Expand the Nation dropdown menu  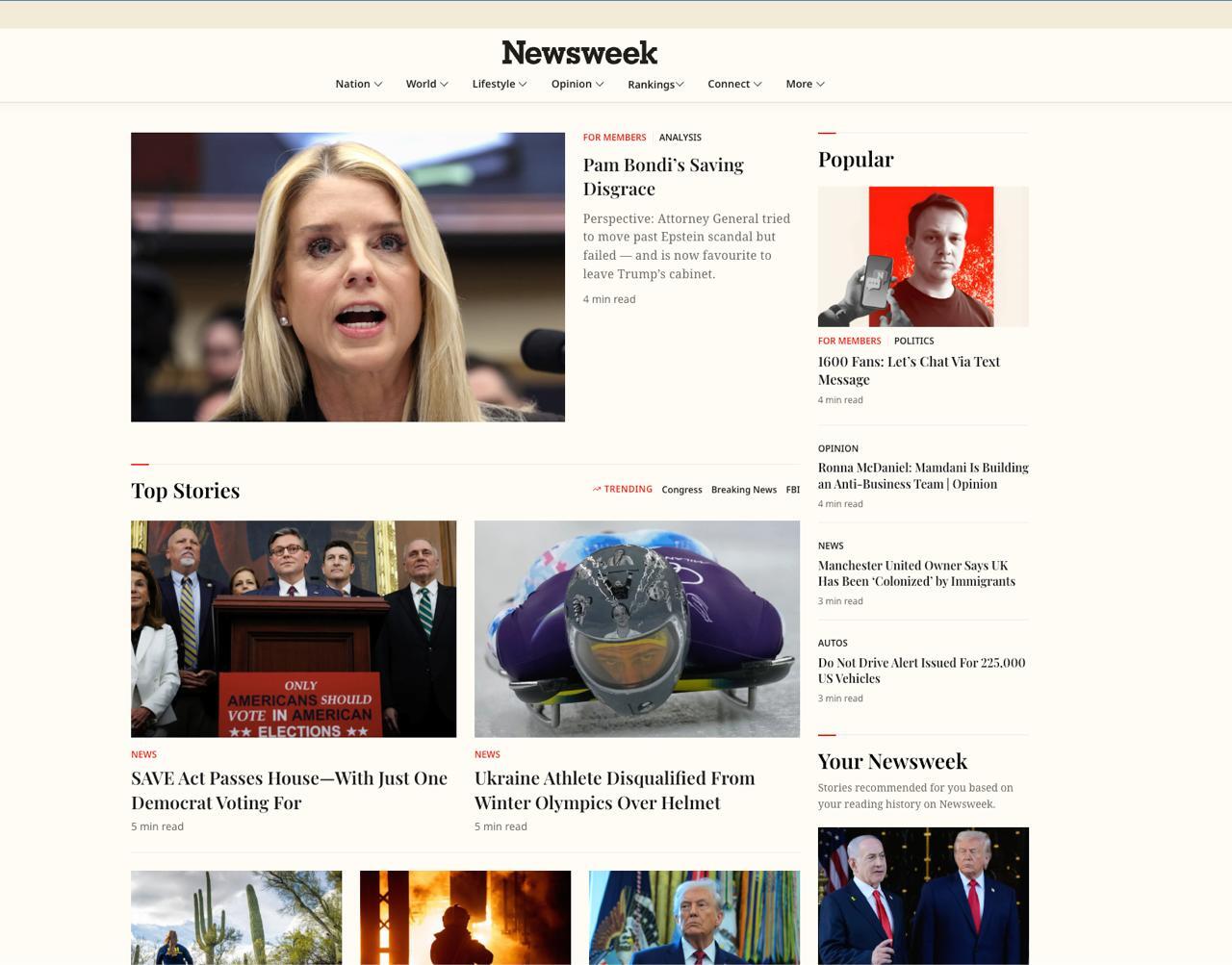[x=358, y=84]
